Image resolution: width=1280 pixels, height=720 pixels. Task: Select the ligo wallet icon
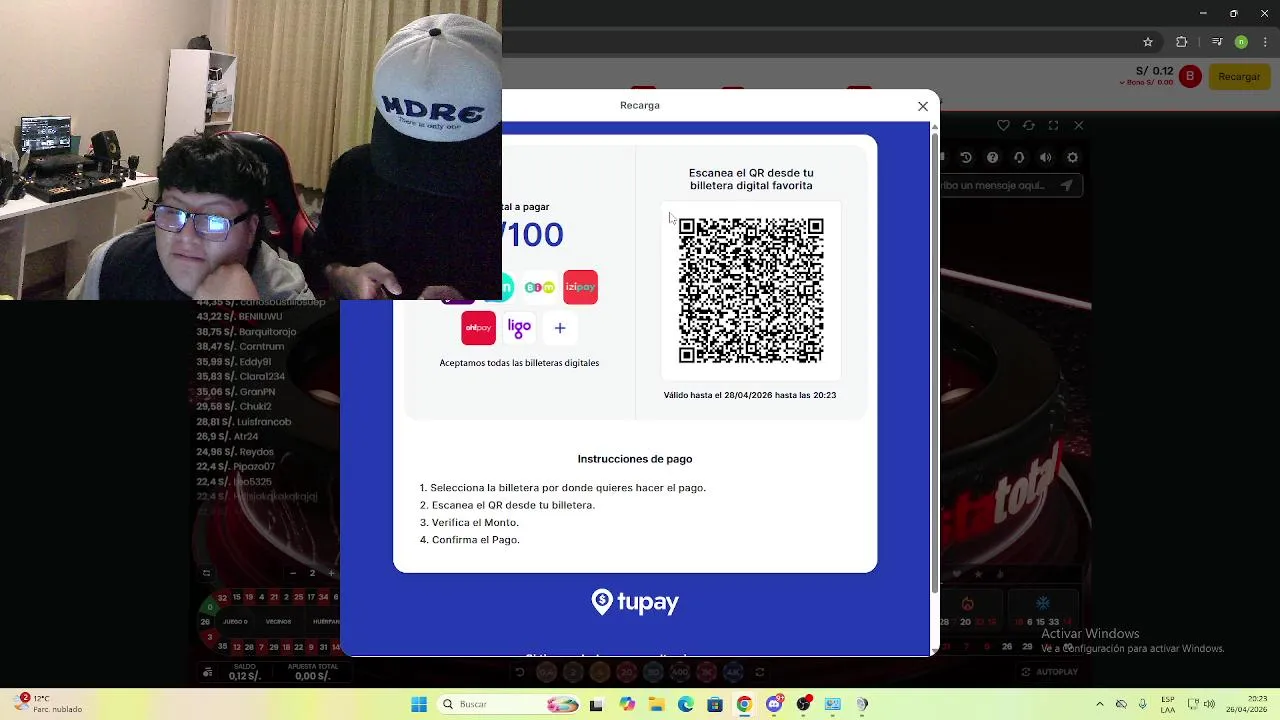click(x=519, y=327)
